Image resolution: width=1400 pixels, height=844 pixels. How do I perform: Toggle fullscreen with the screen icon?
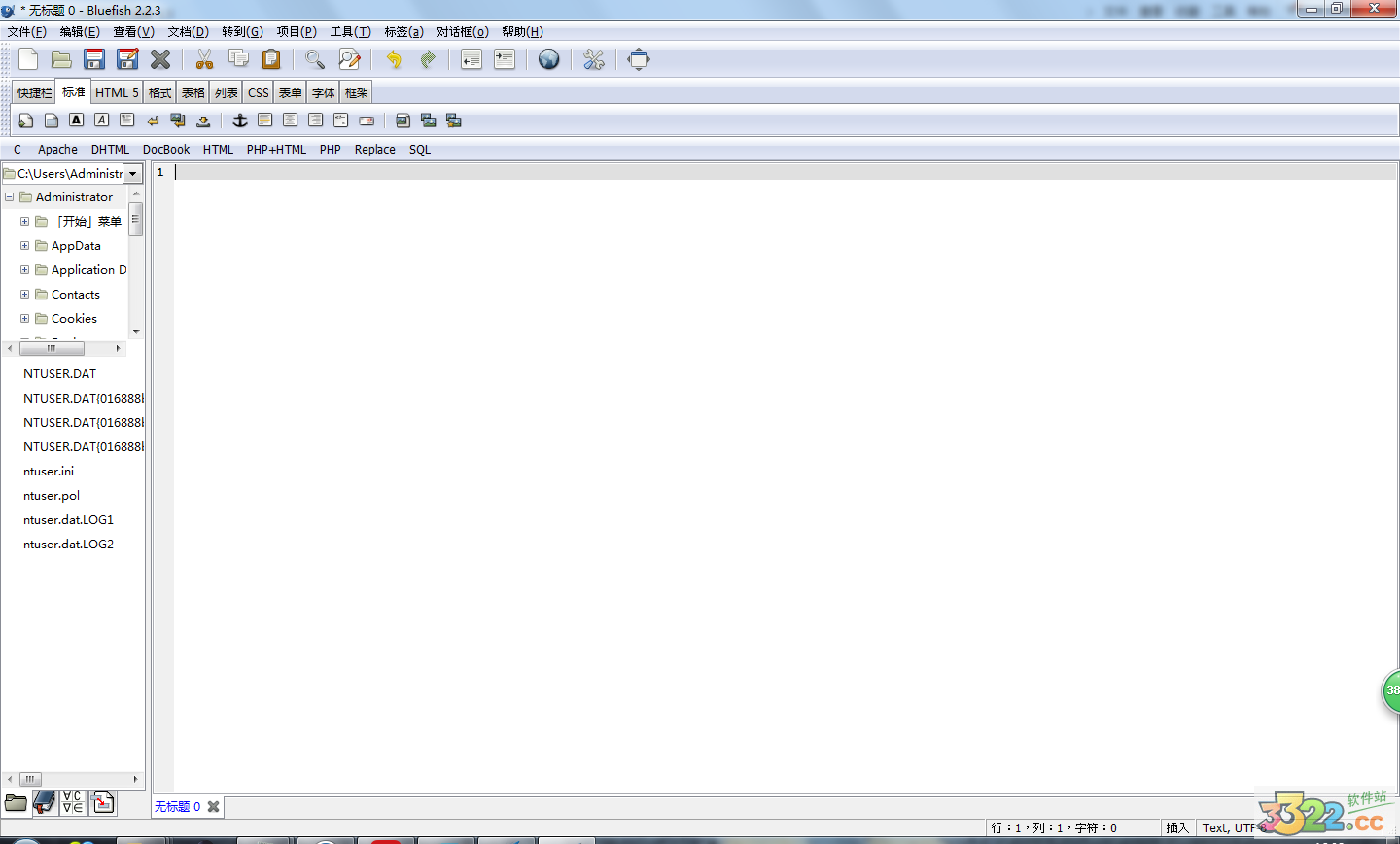[x=639, y=59]
